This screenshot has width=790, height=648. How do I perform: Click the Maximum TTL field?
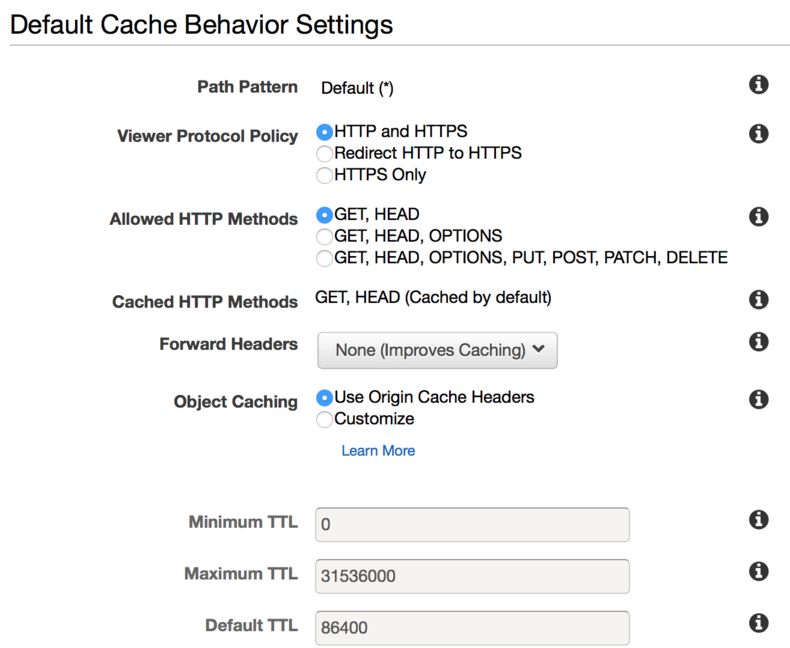472,576
